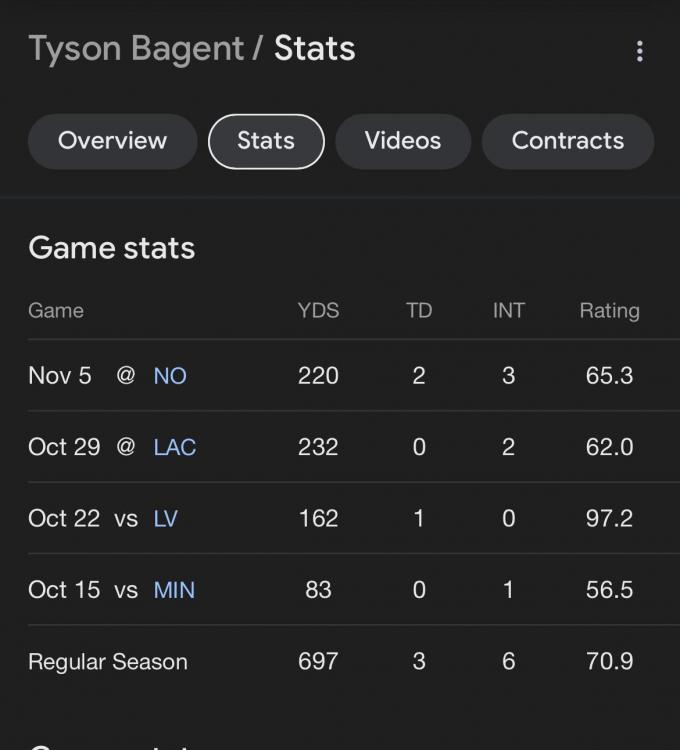Open the NO team link
This screenshot has height=750, width=680.
click(x=170, y=376)
